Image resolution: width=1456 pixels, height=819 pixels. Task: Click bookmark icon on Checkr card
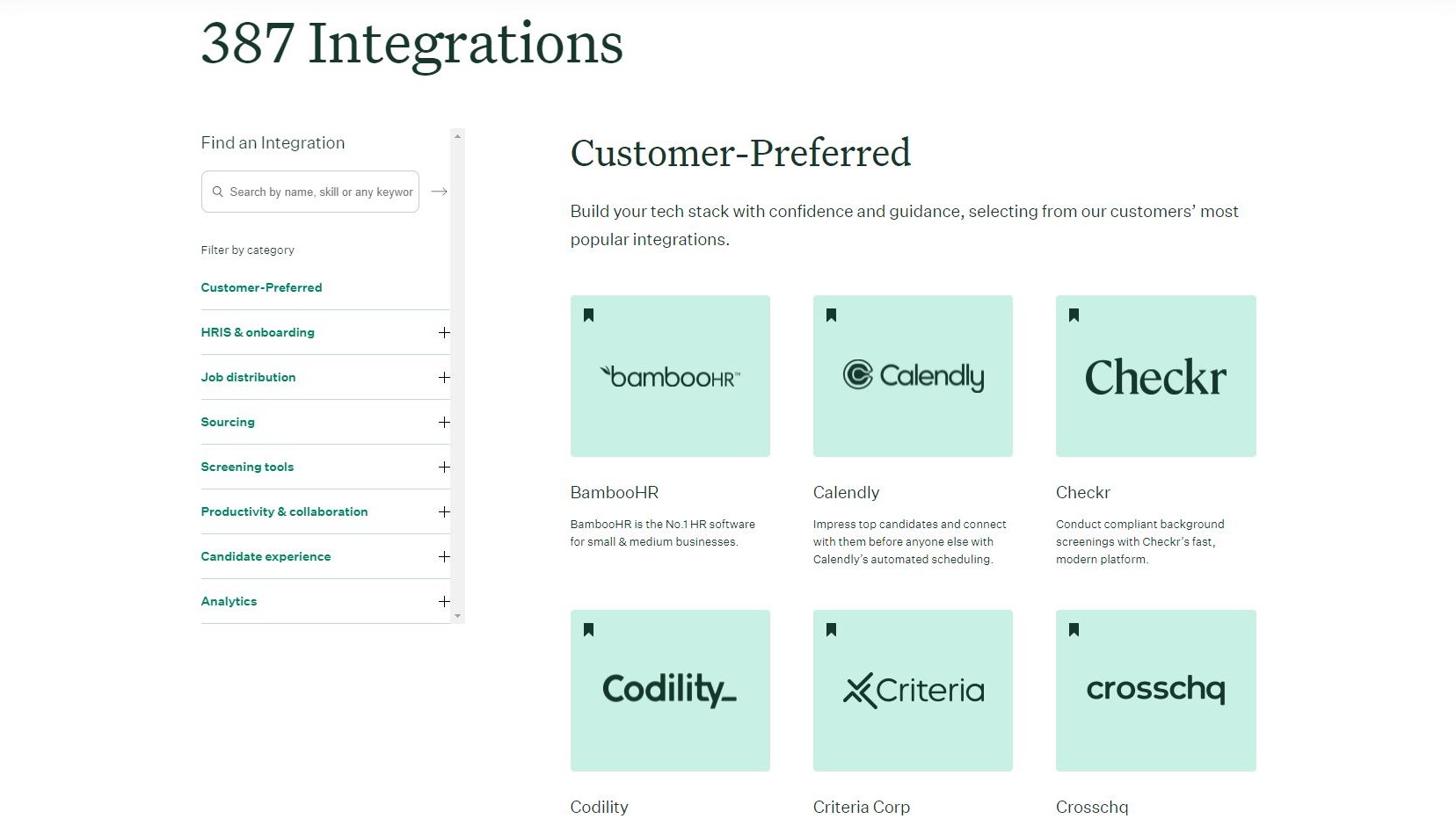[1074, 315]
